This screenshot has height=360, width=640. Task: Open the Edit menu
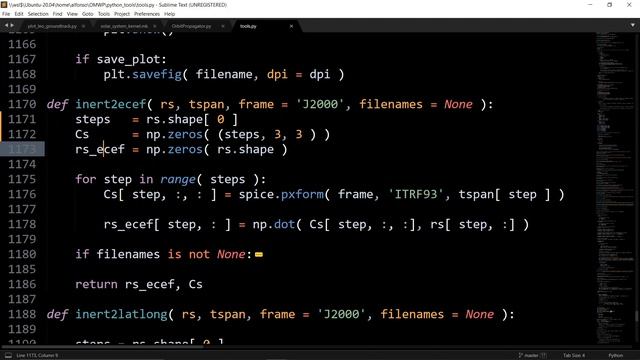click(19, 14)
